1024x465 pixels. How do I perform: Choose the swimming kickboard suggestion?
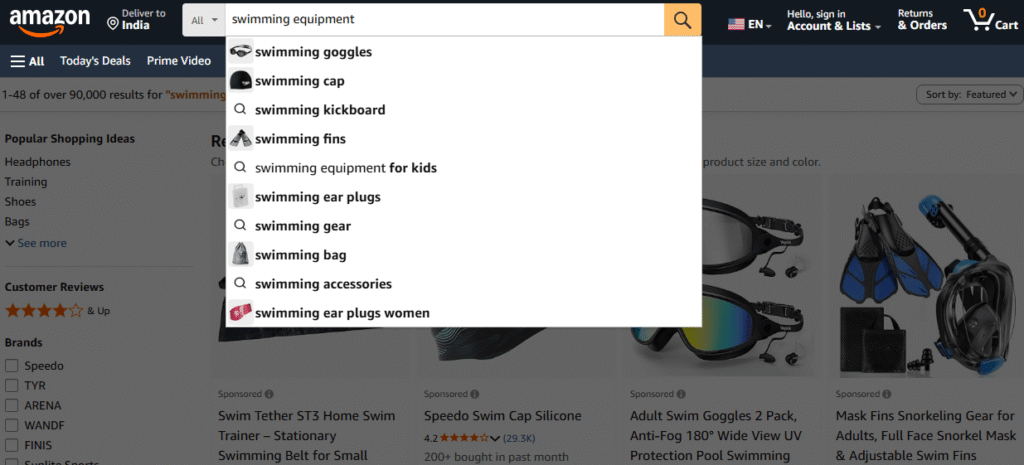click(x=320, y=110)
